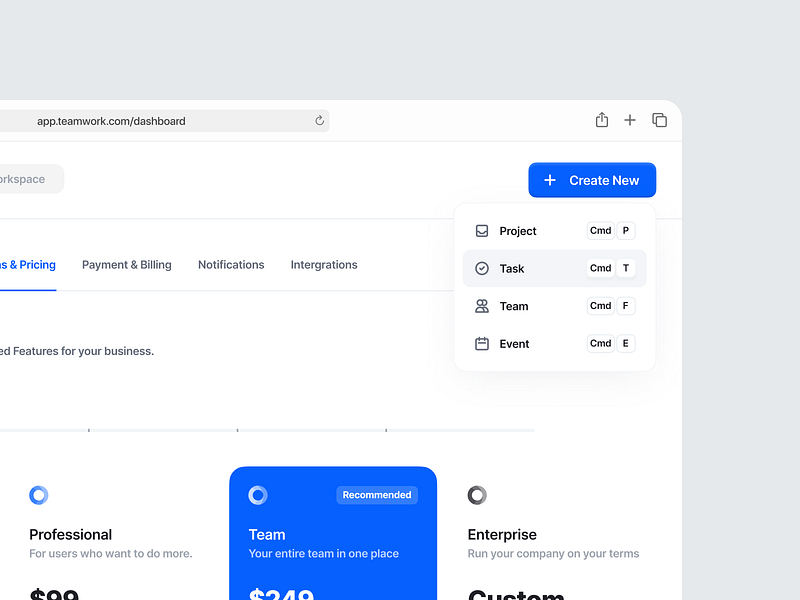Click 'Your entire team in one place' text
The image size is (800, 600).
(323, 554)
